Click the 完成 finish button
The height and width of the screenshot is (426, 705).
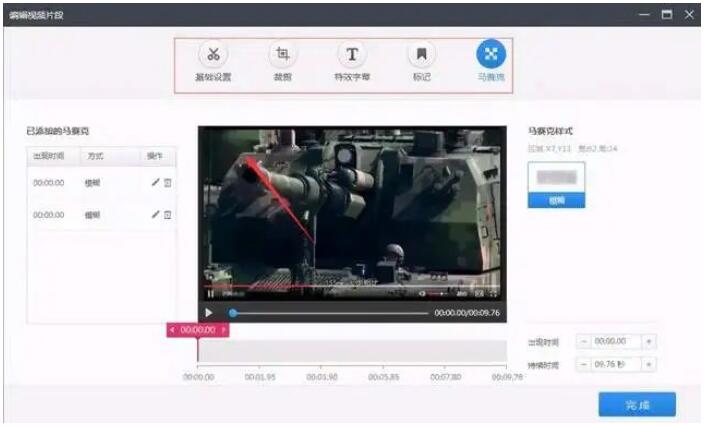click(x=637, y=404)
